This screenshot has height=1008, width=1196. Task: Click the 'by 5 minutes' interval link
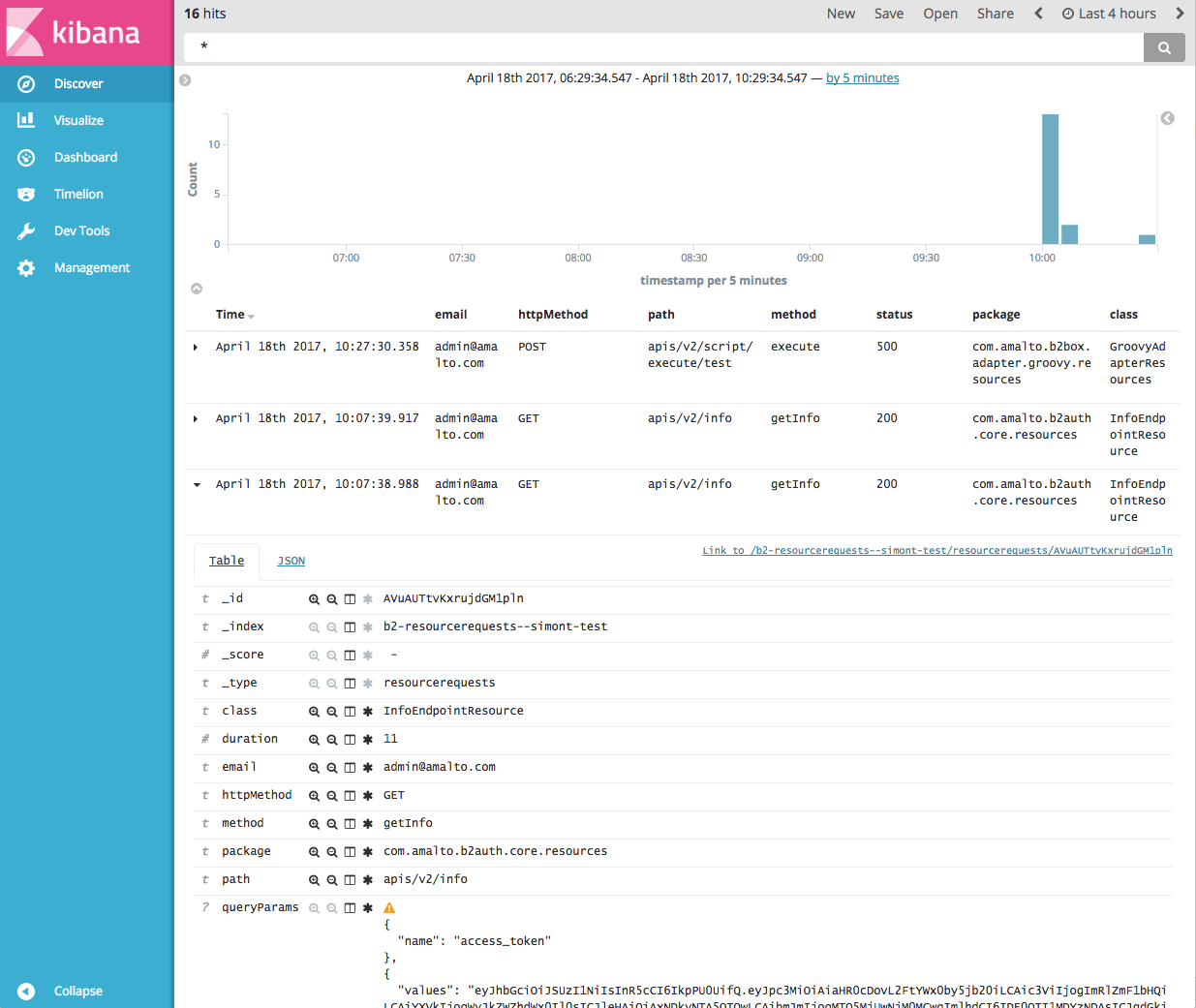pos(862,77)
